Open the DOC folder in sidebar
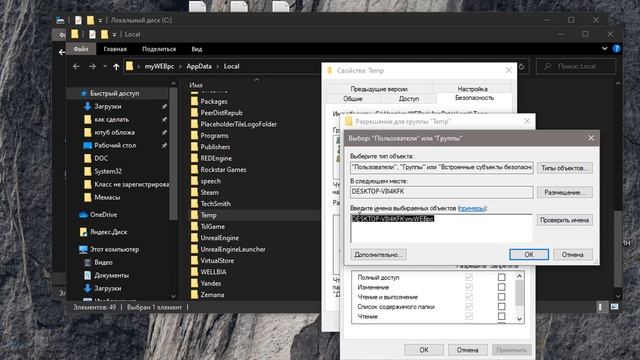The height and width of the screenshot is (360, 640). coord(101,158)
